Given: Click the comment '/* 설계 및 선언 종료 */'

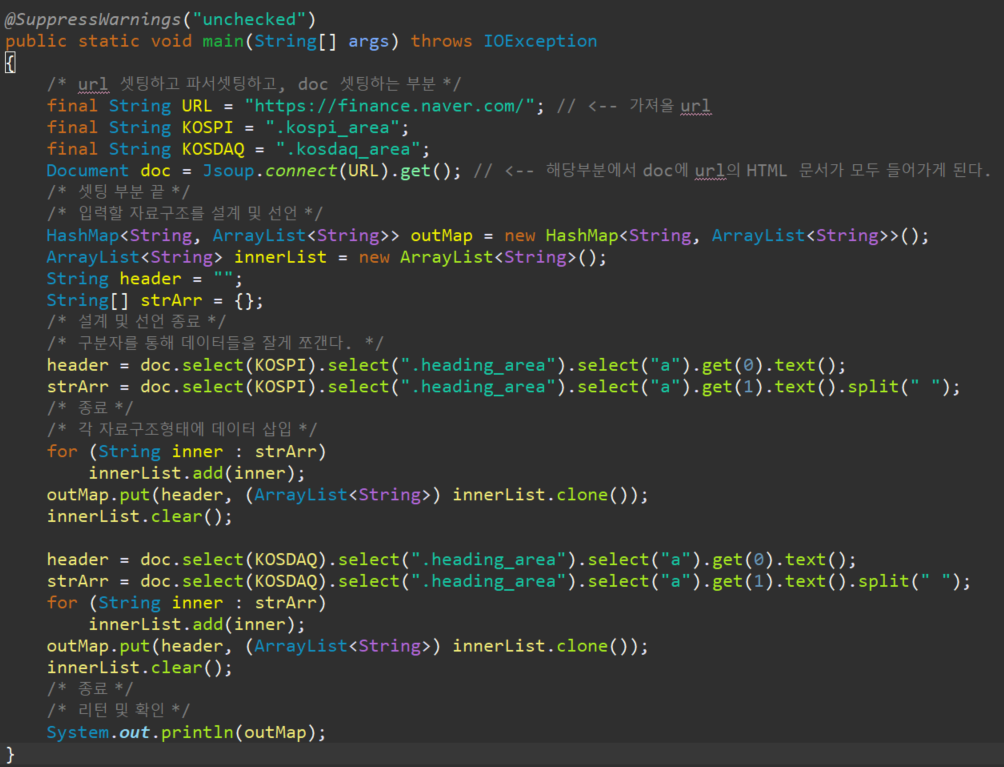Looking at the screenshot, I should pos(136,321).
